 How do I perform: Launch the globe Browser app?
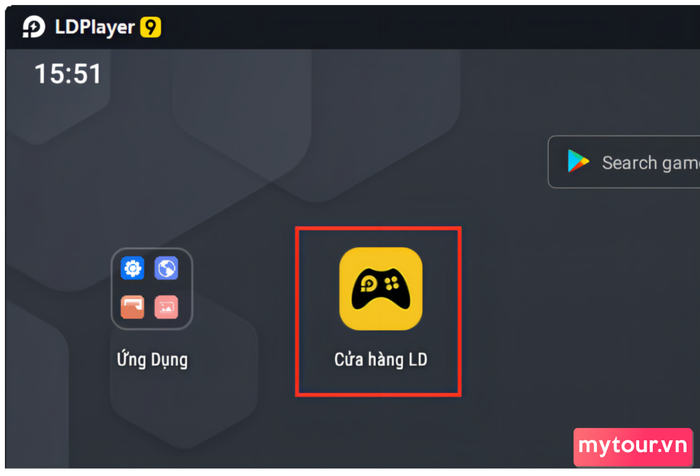point(167,268)
